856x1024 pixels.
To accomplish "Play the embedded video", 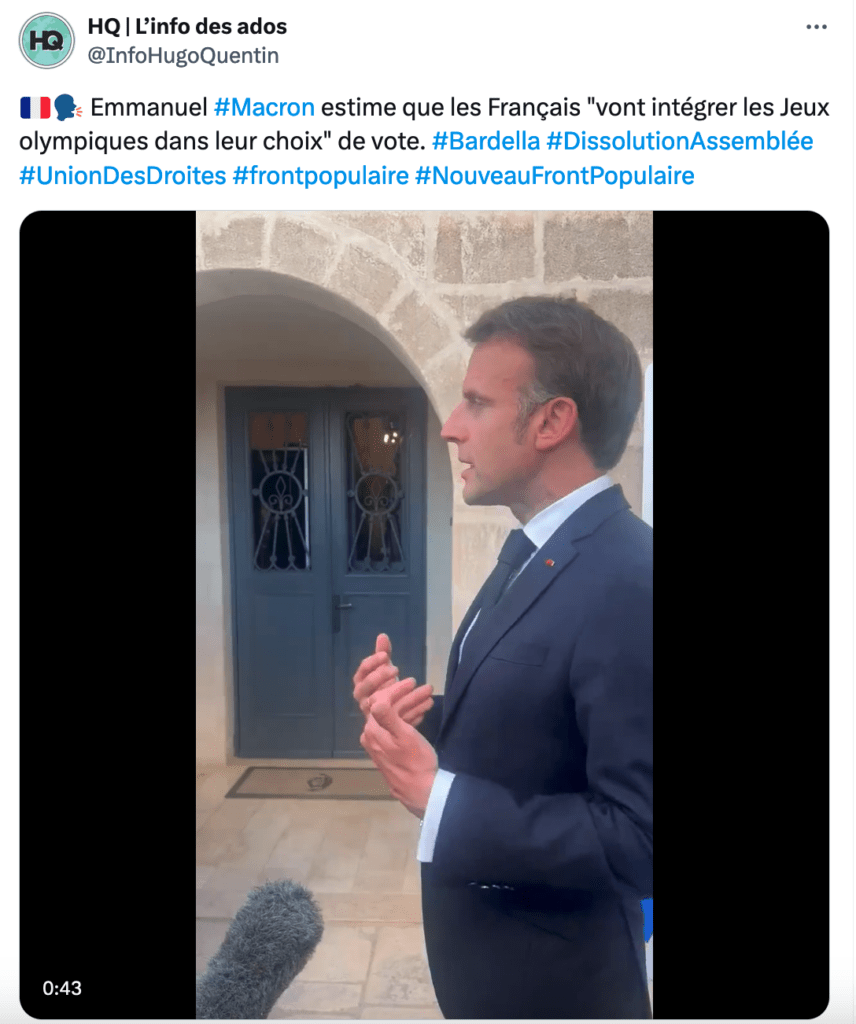I will (424, 614).
